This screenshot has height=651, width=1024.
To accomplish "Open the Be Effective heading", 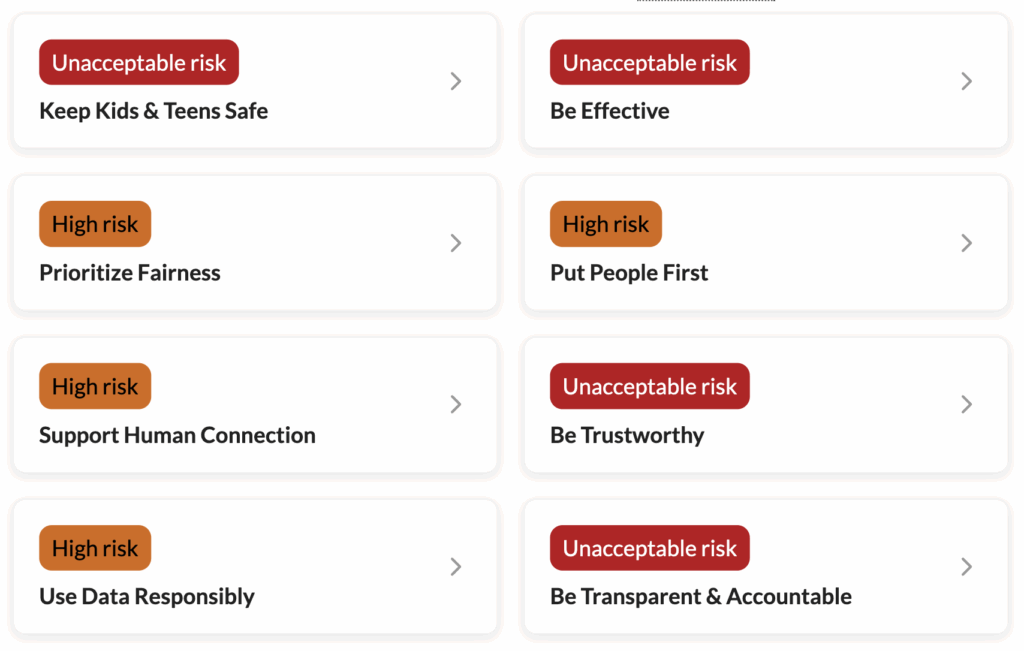I will point(609,111).
